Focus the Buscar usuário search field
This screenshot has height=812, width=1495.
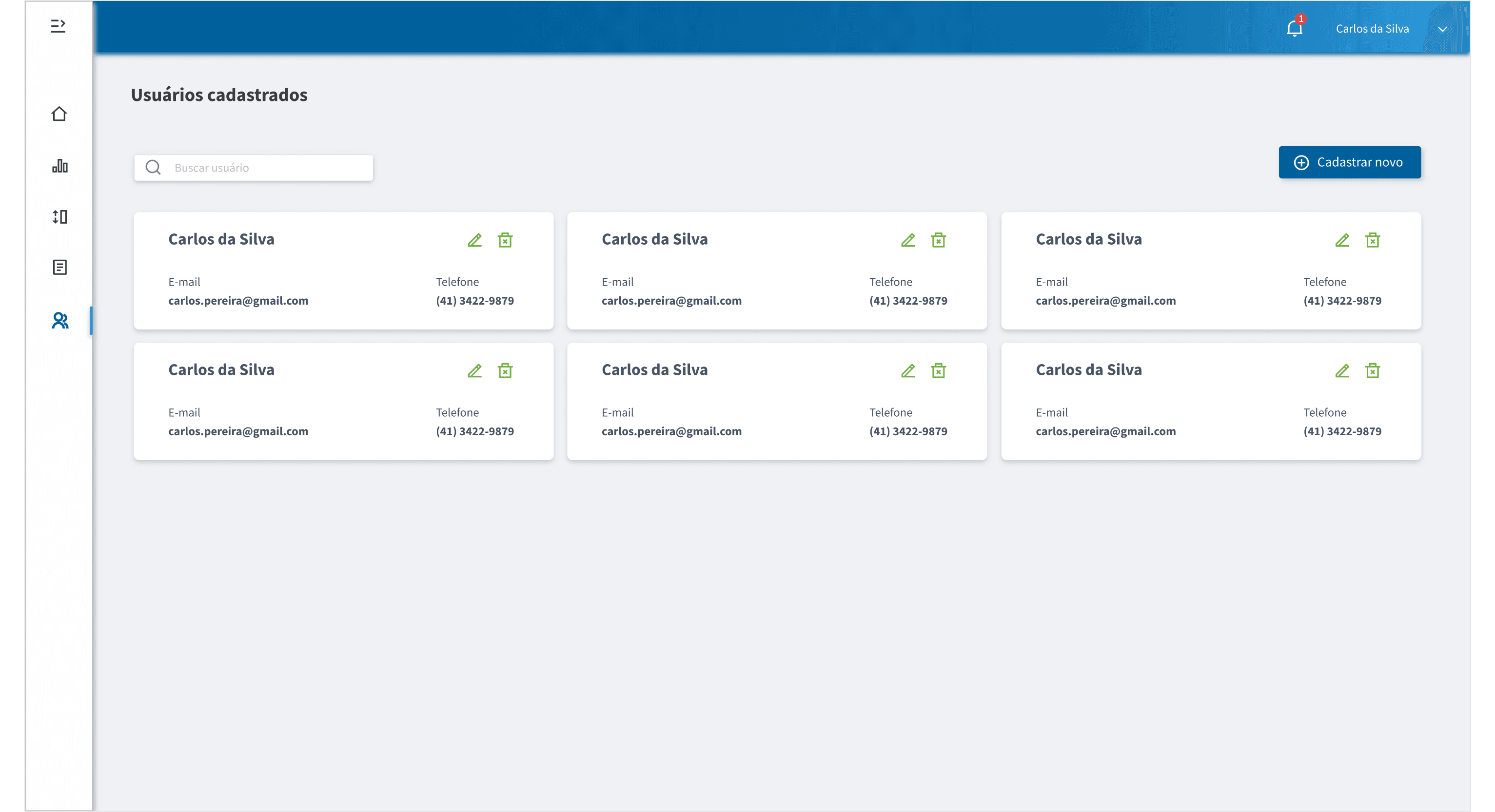[267, 168]
